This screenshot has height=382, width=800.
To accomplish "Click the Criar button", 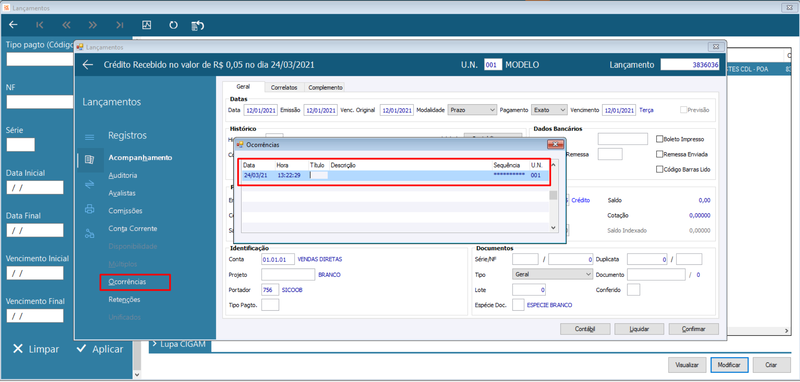I will click(x=770, y=365).
